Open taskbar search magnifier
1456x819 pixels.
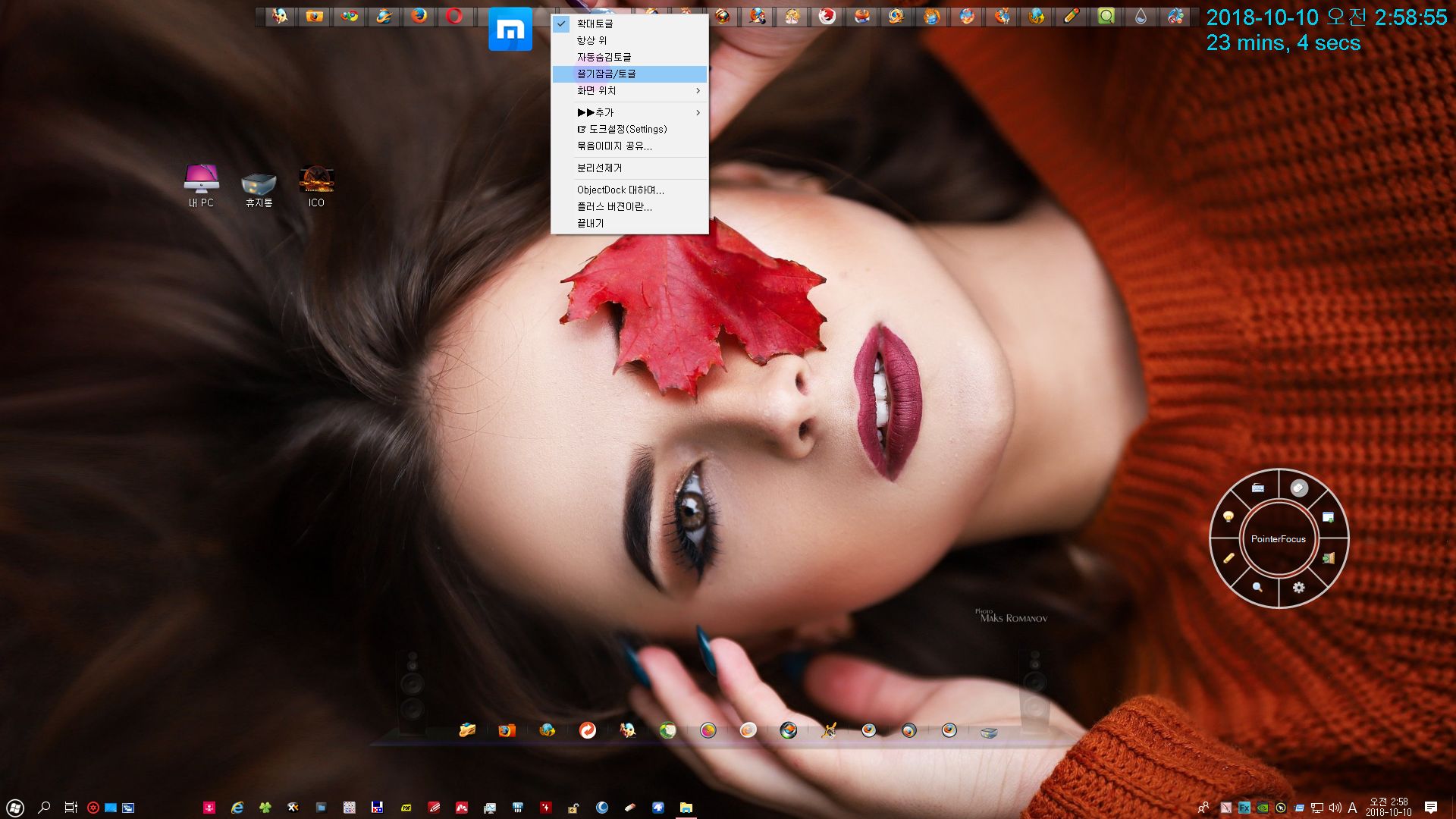[x=44, y=808]
